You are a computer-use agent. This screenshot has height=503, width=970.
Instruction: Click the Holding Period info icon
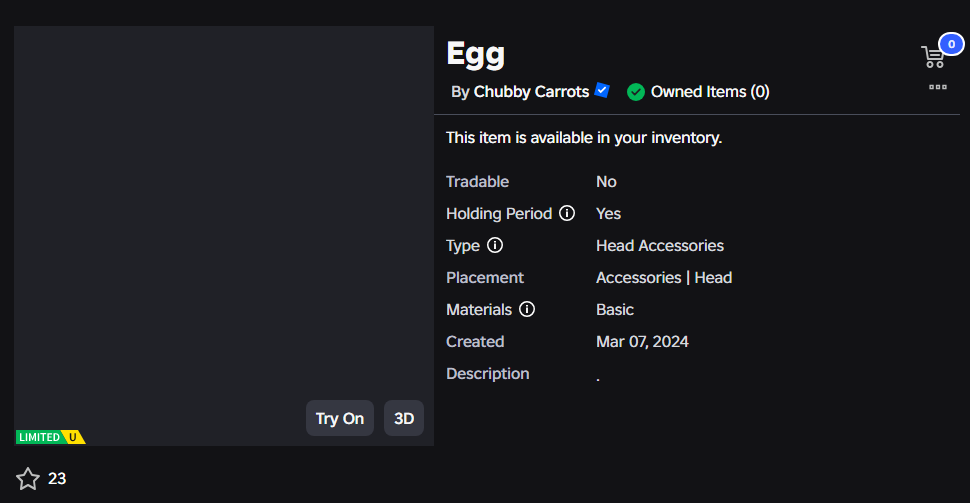(567, 213)
